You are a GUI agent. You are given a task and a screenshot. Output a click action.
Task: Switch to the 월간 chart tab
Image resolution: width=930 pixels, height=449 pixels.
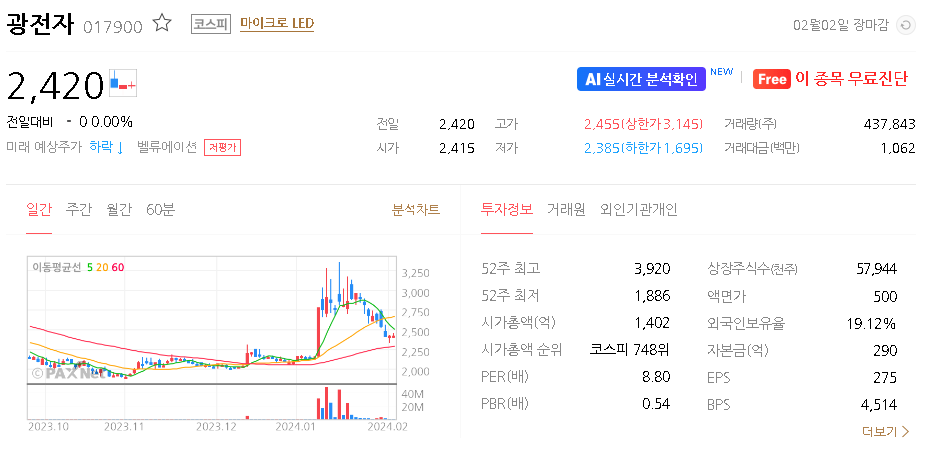click(119, 209)
